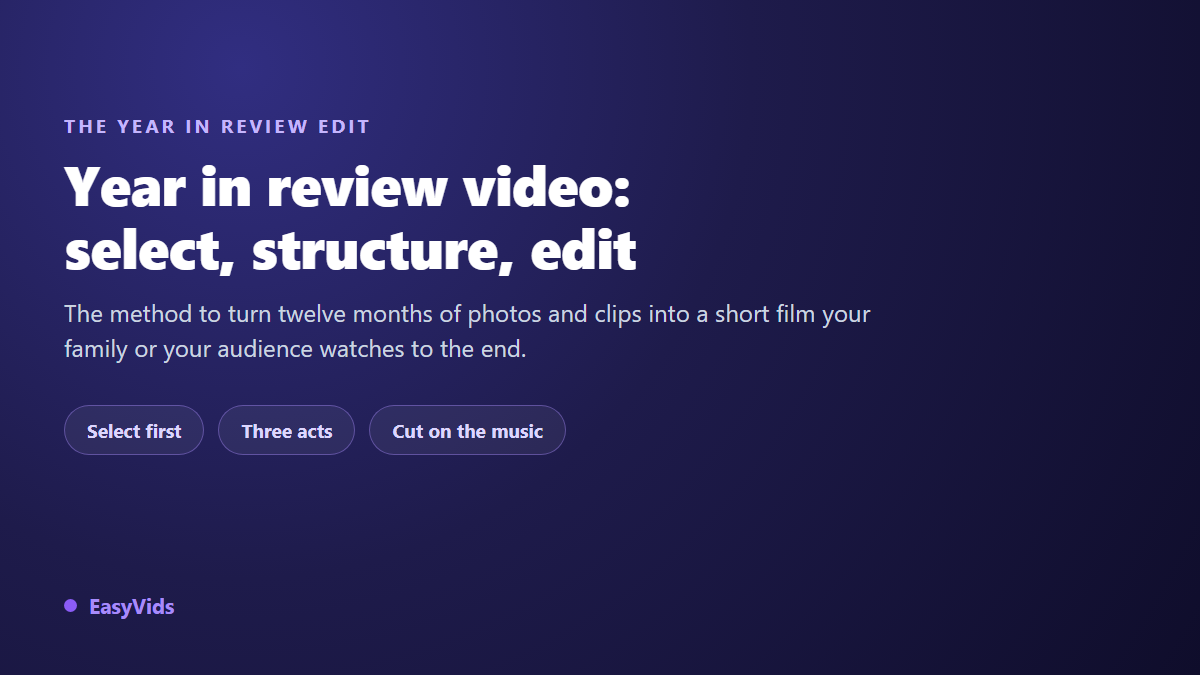Viewport: 1200px width, 675px height.
Task: Click the Cut on the music pill
Action: 467,430
